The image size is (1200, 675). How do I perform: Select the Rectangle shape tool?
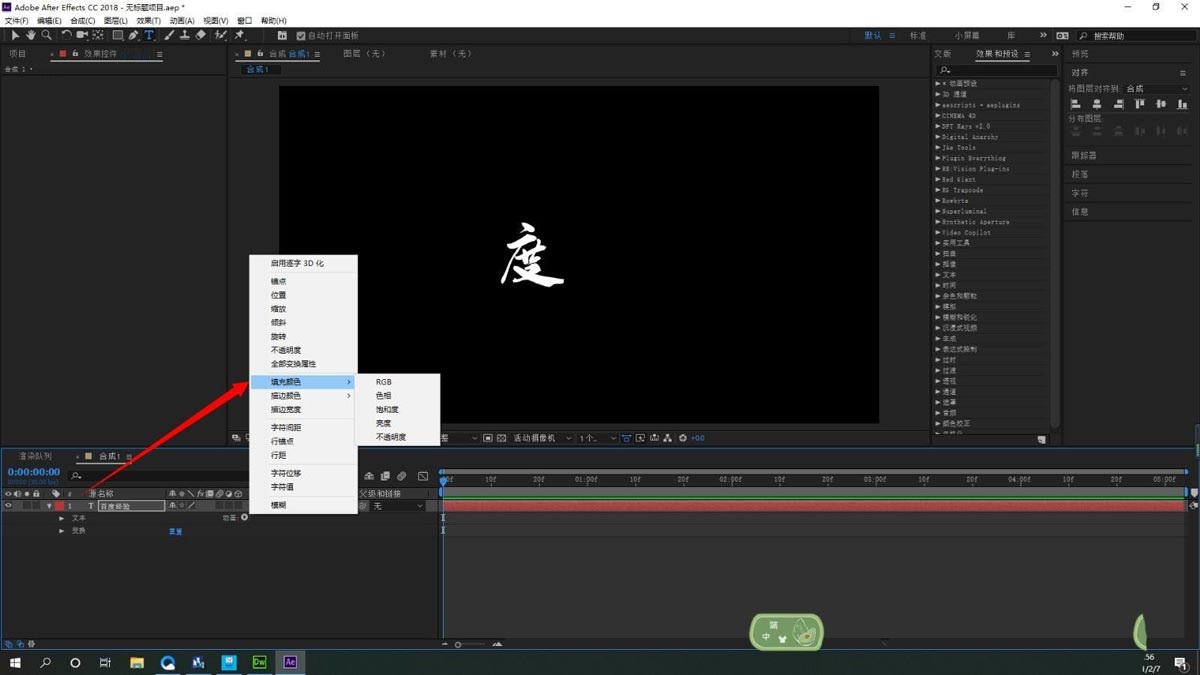[x=116, y=35]
